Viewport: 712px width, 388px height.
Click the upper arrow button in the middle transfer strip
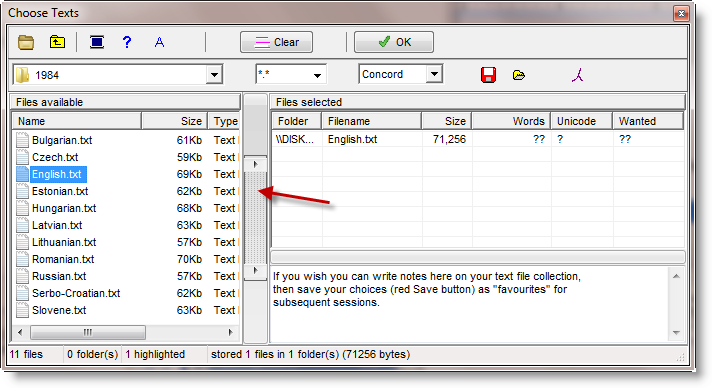coord(255,164)
